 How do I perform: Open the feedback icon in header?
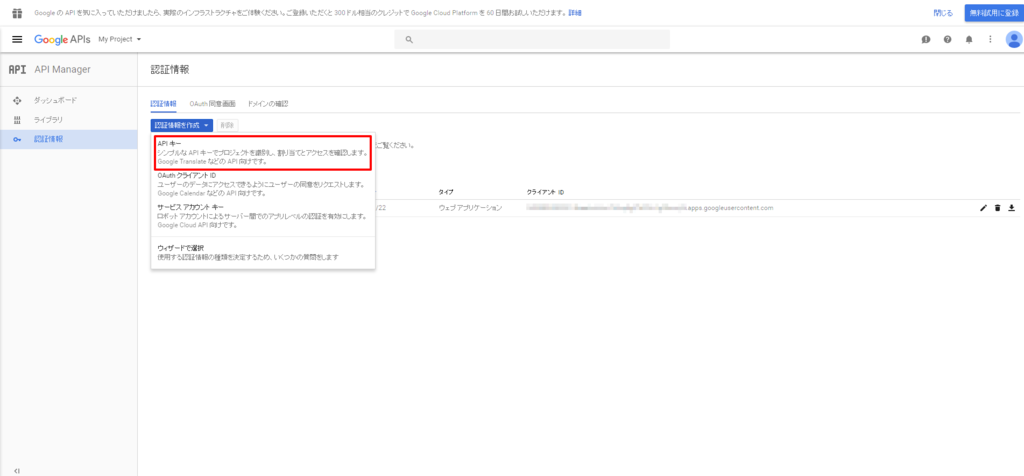[x=926, y=39]
